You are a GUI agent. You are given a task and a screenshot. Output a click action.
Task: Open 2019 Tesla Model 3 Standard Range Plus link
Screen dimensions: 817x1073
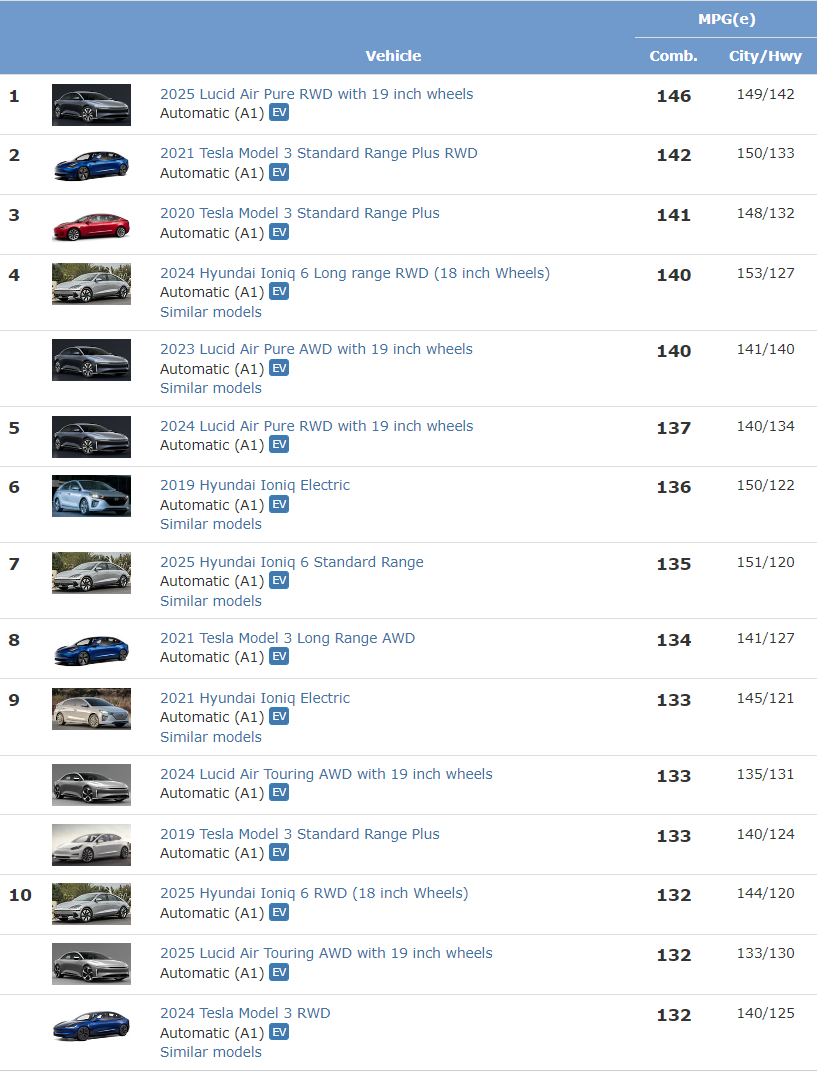(x=300, y=834)
